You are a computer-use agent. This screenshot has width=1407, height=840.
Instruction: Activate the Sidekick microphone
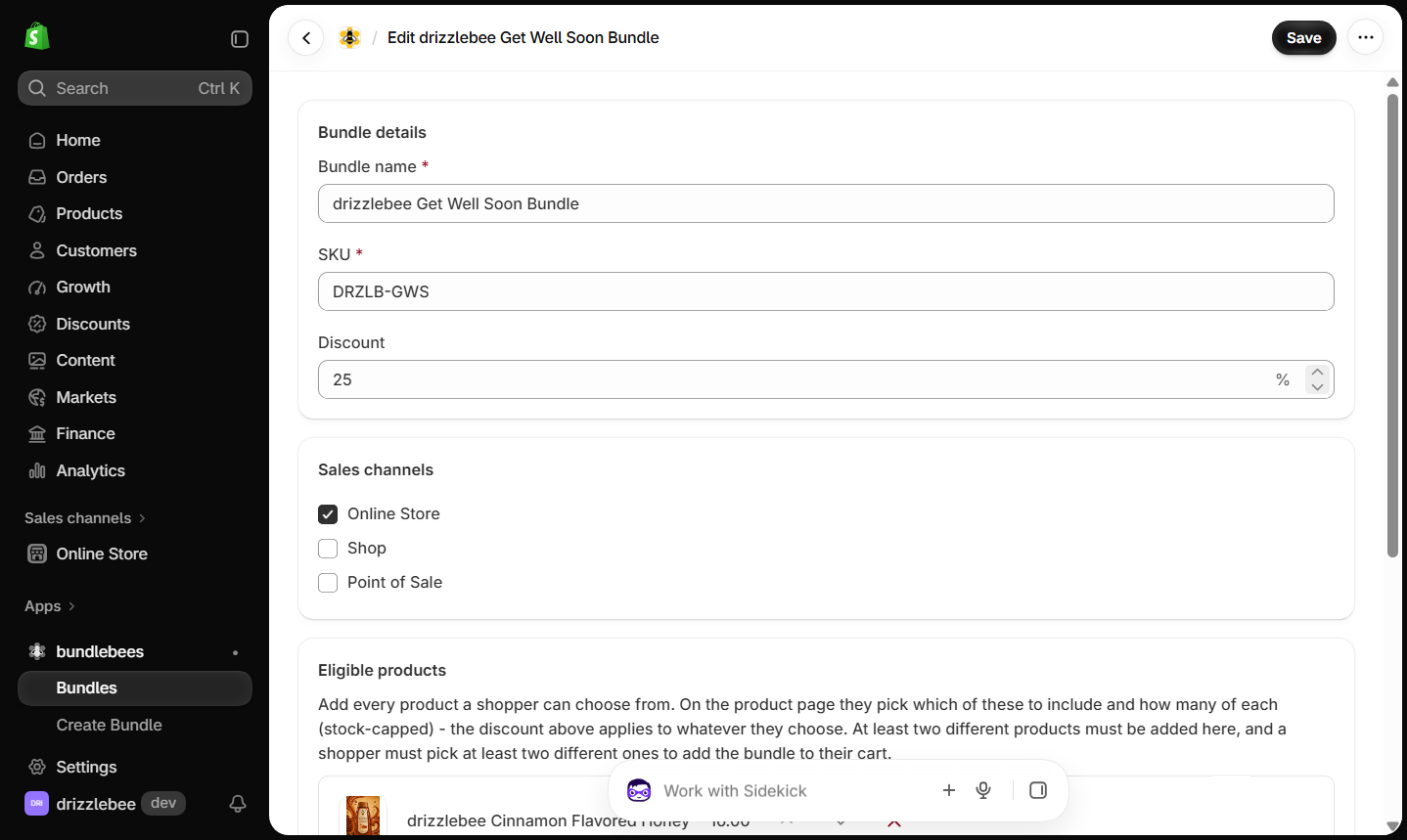[x=983, y=790]
